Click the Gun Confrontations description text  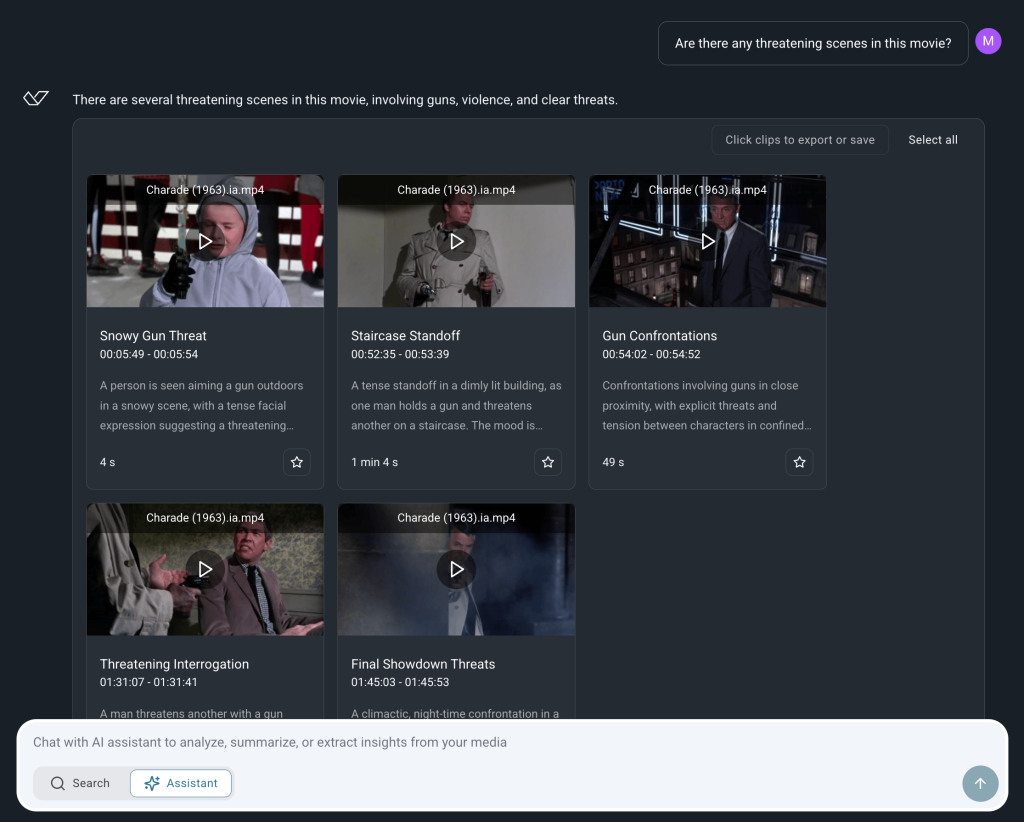pos(707,405)
